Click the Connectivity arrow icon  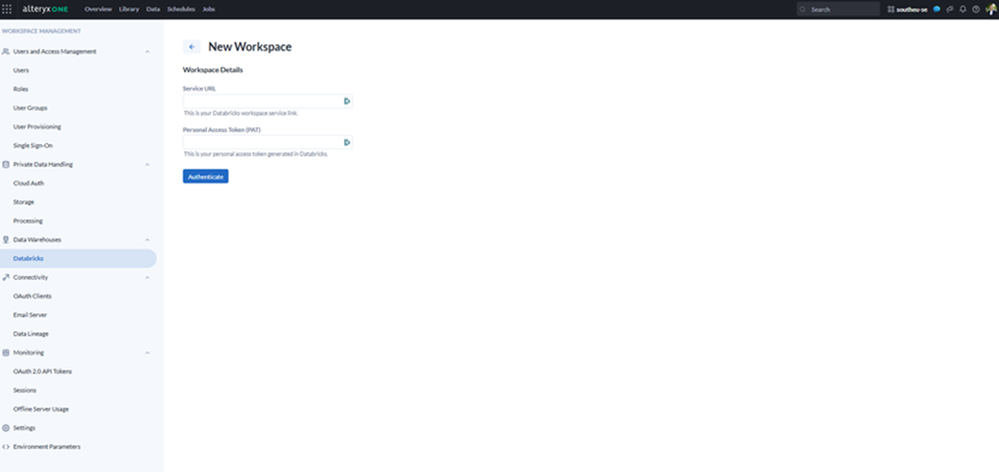(6, 277)
